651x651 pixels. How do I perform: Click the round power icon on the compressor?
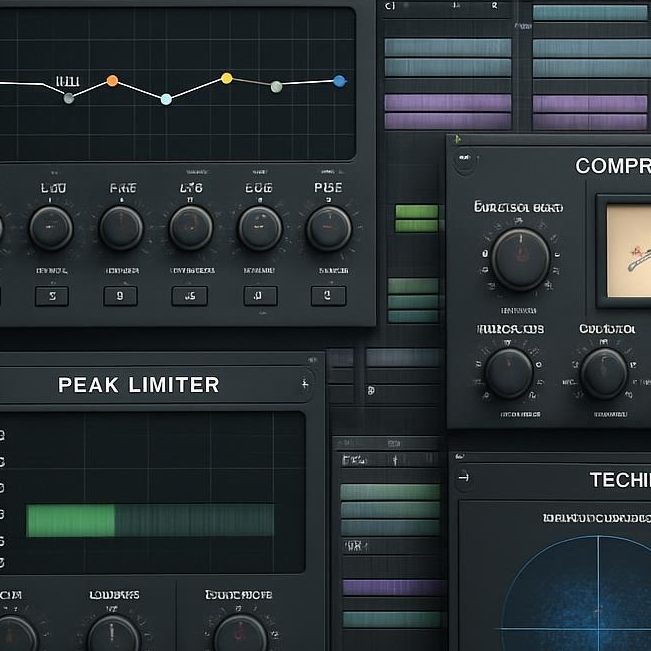click(464, 158)
